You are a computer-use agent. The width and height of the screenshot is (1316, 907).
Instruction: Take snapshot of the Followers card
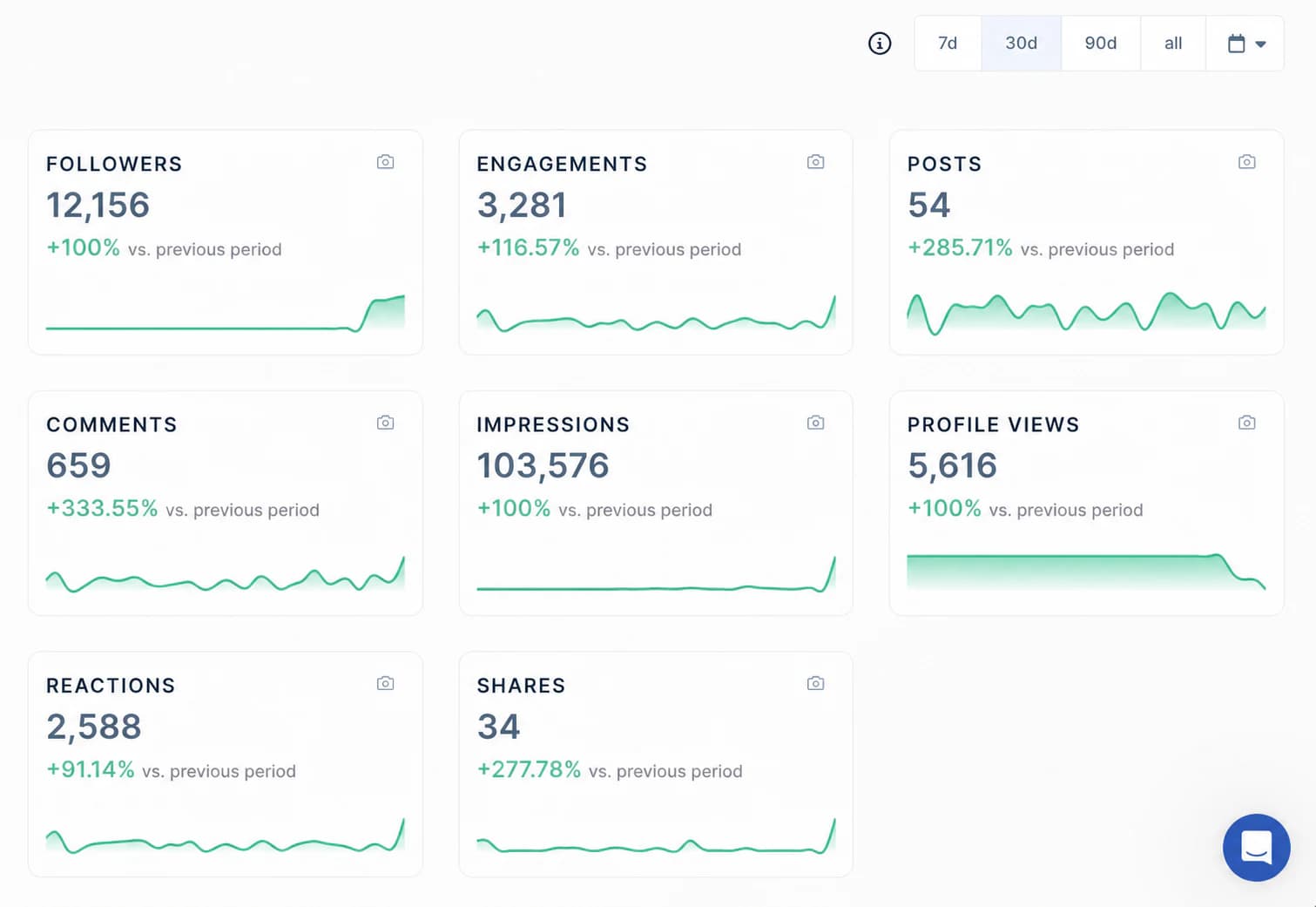(385, 162)
